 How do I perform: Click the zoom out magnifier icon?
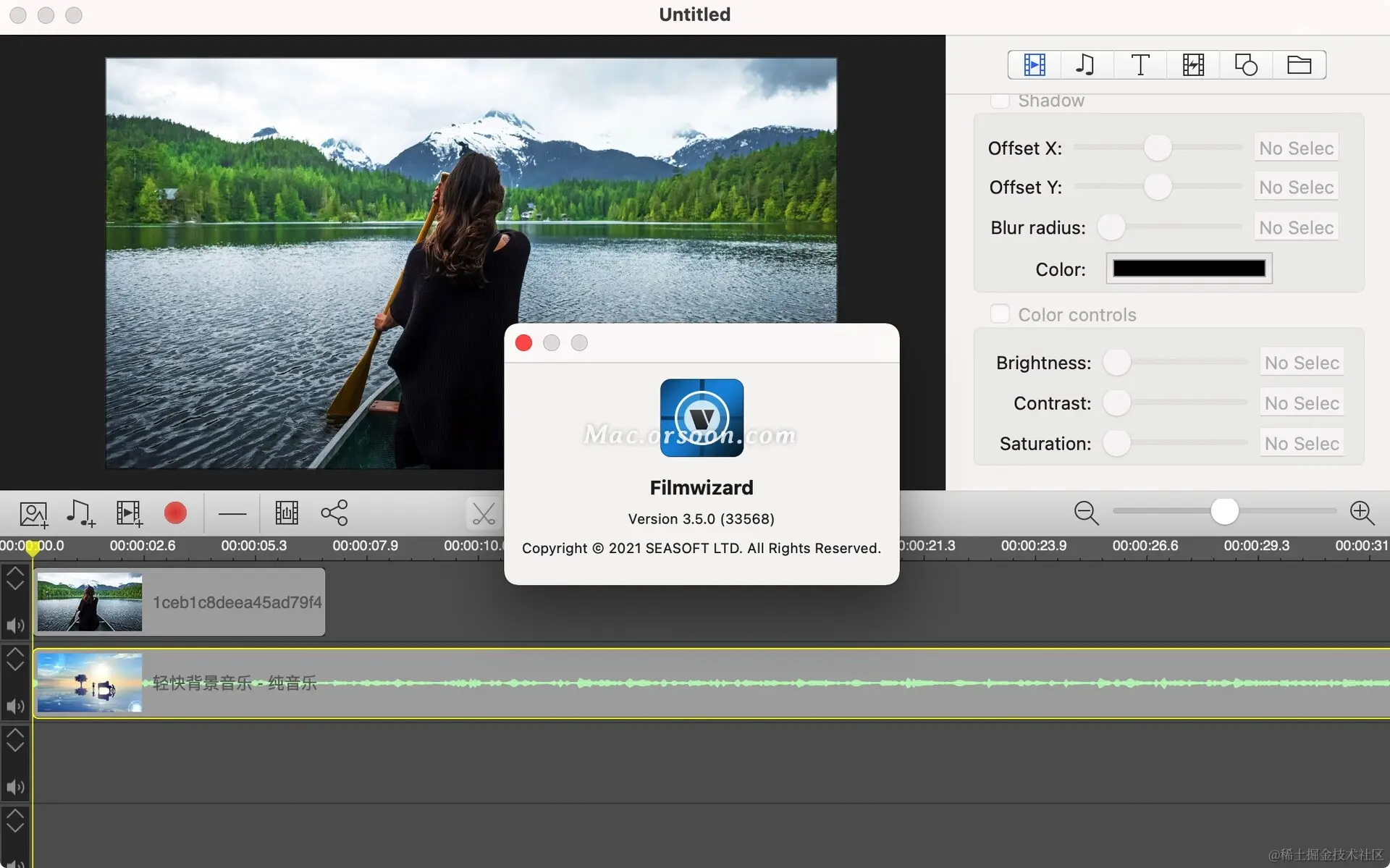pyautogui.click(x=1086, y=513)
